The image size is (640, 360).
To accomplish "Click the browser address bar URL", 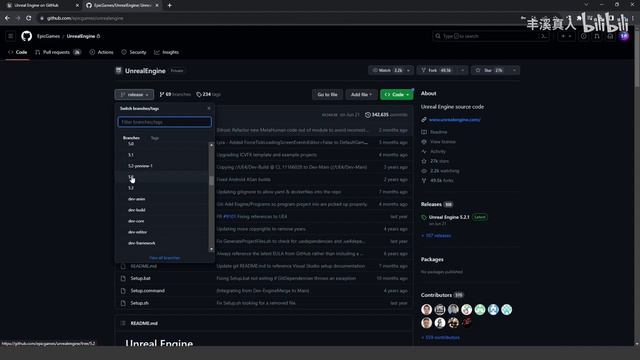I will click(85, 18).
